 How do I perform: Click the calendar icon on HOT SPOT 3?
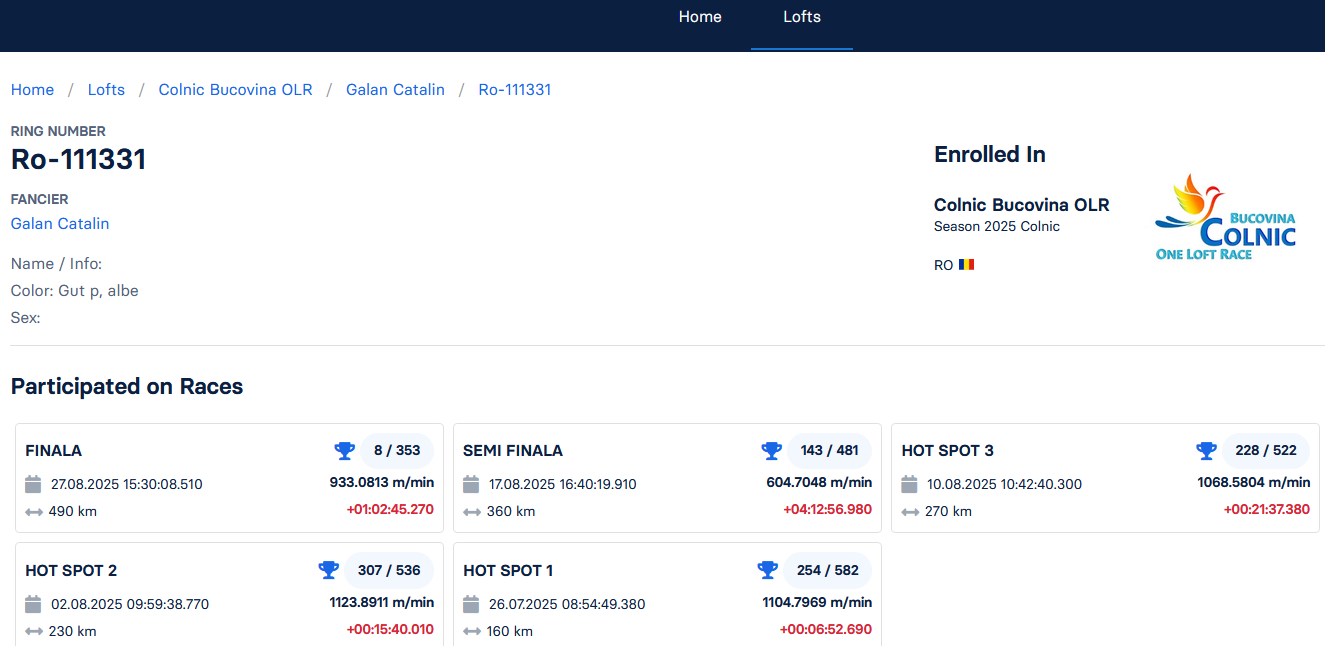coord(910,485)
